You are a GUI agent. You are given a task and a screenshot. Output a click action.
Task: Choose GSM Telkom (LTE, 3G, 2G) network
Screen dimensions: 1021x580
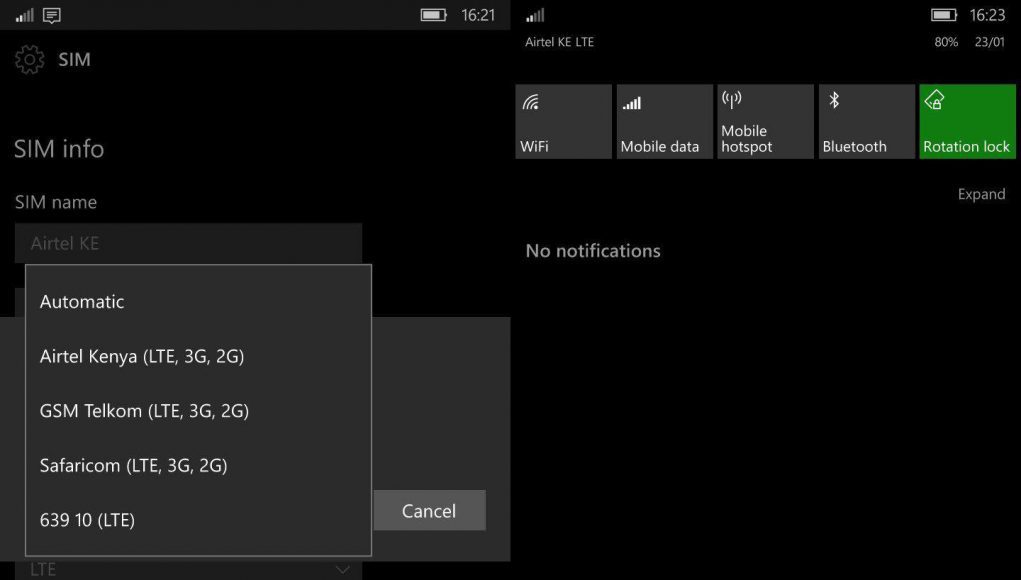tap(198, 411)
